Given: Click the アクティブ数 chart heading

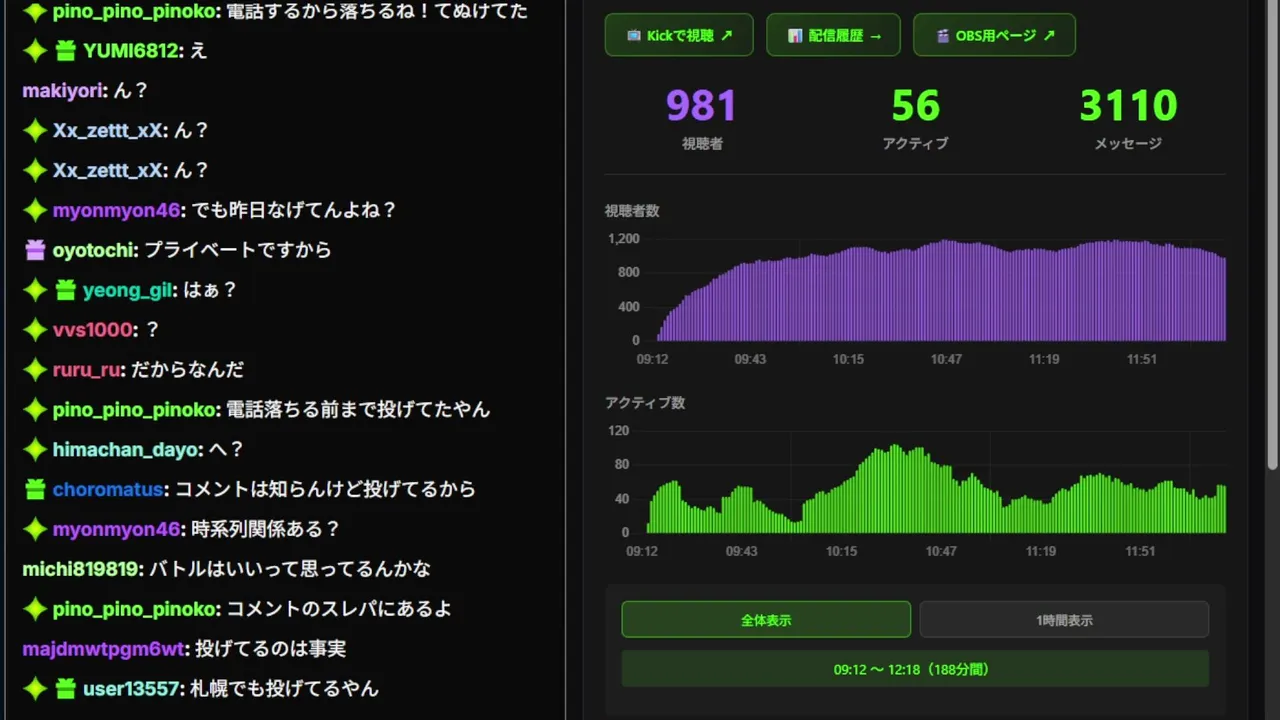Looking at the screenshot, I should pos(645,403).
